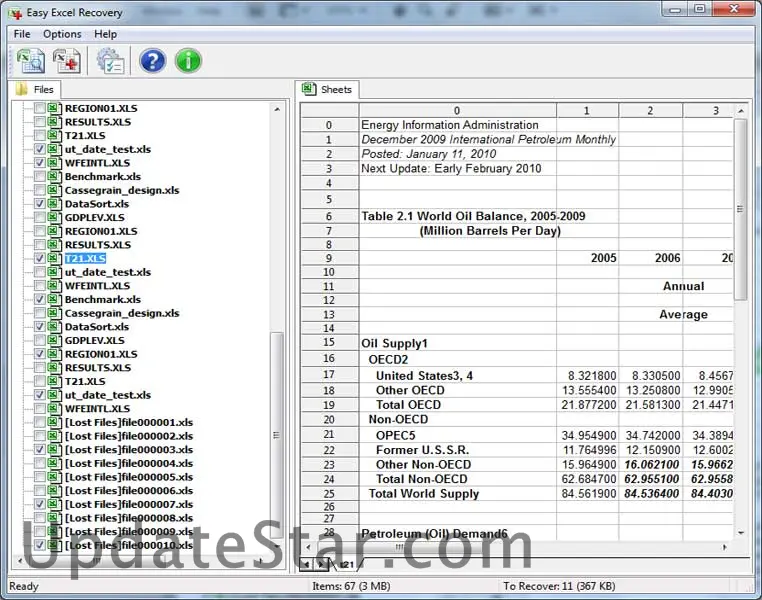
Task: Click value cell '84.561900'
Action: 589,494
